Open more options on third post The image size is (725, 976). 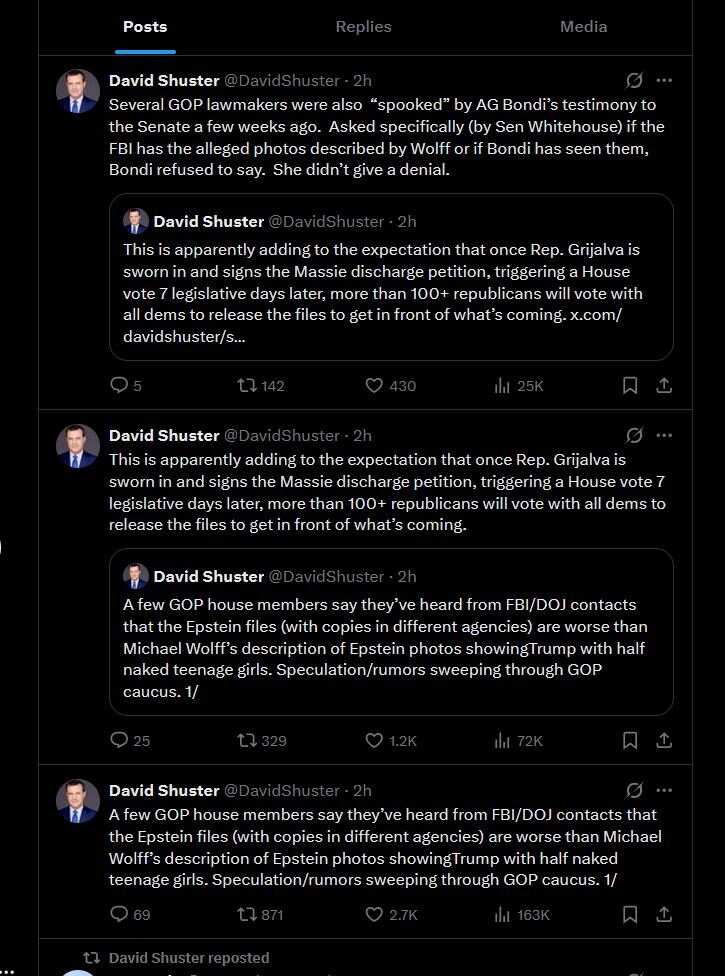click(664, 790)
